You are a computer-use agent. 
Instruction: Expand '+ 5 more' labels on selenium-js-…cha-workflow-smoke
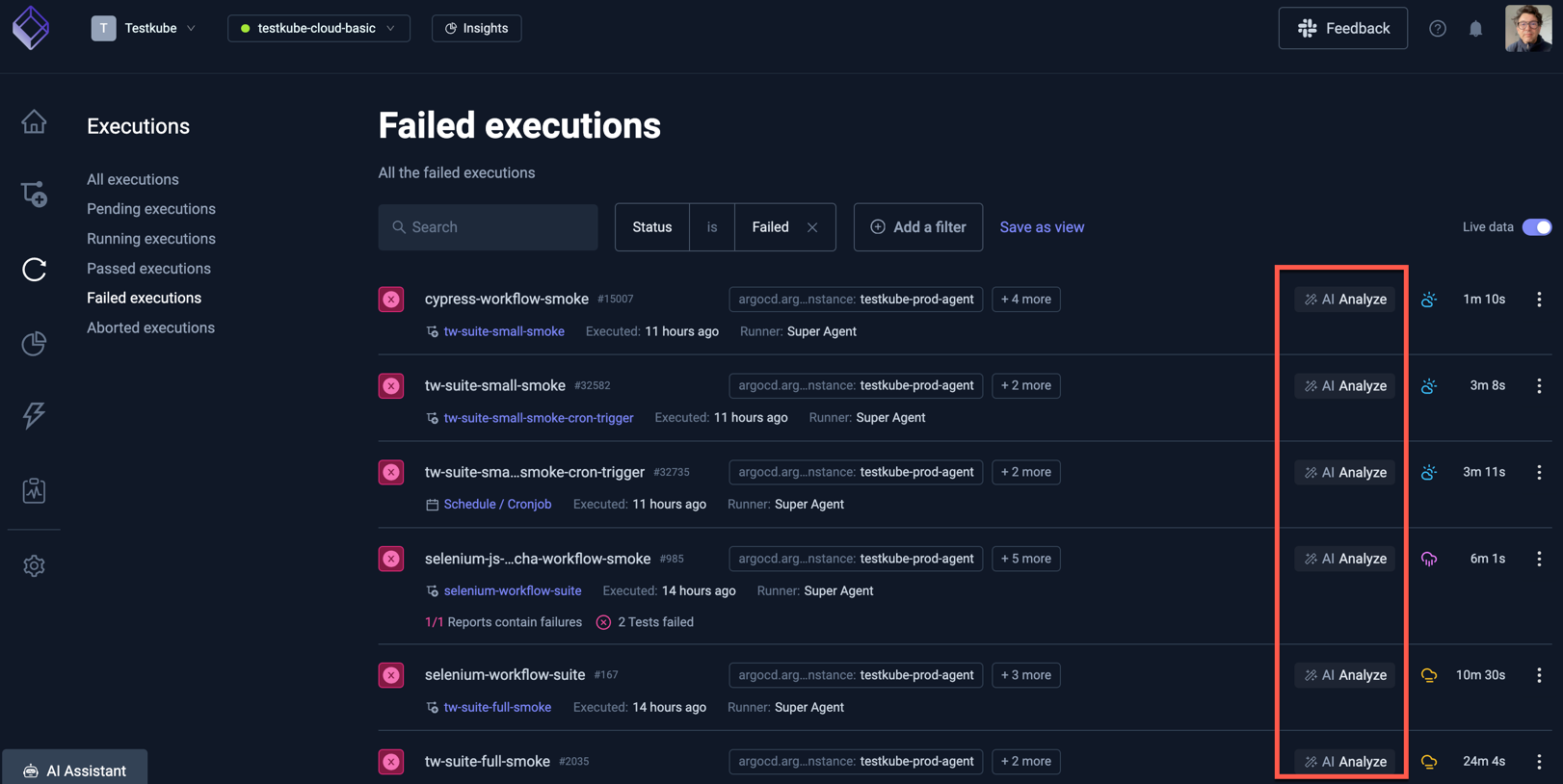[1025, 559]
